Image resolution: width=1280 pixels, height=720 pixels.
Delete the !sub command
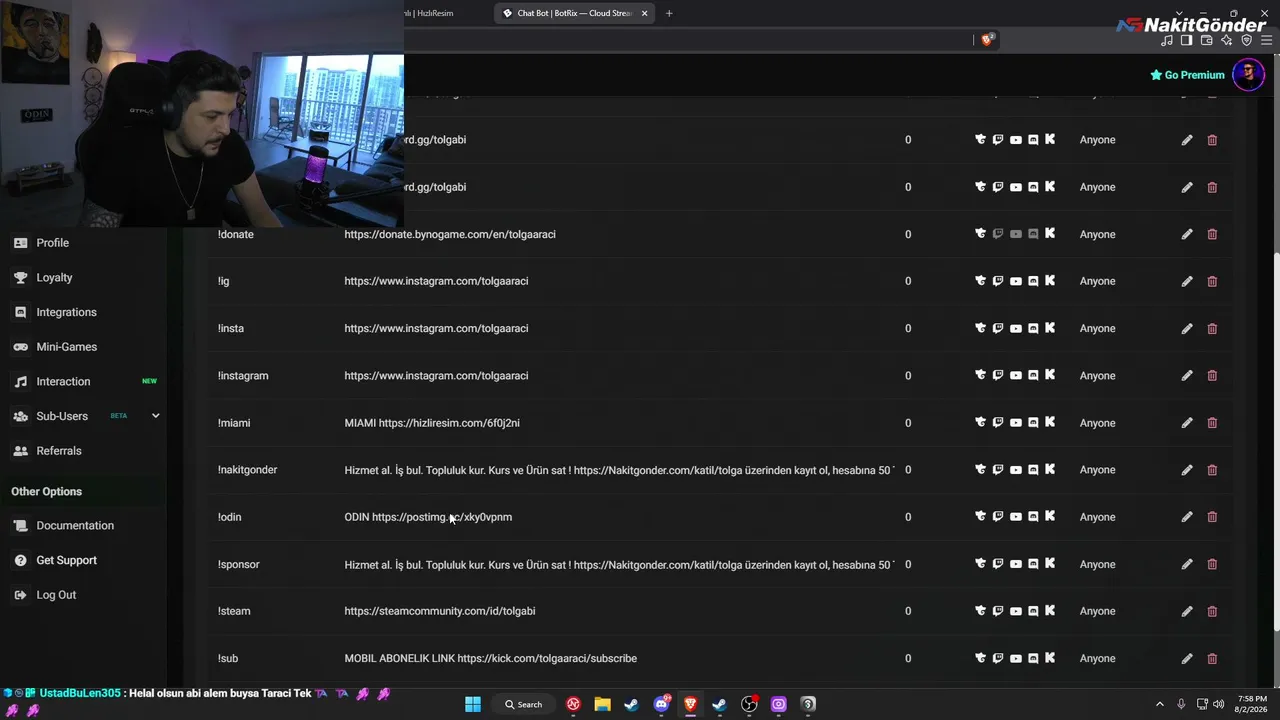pyautogui.click(x=1212, y=658)
